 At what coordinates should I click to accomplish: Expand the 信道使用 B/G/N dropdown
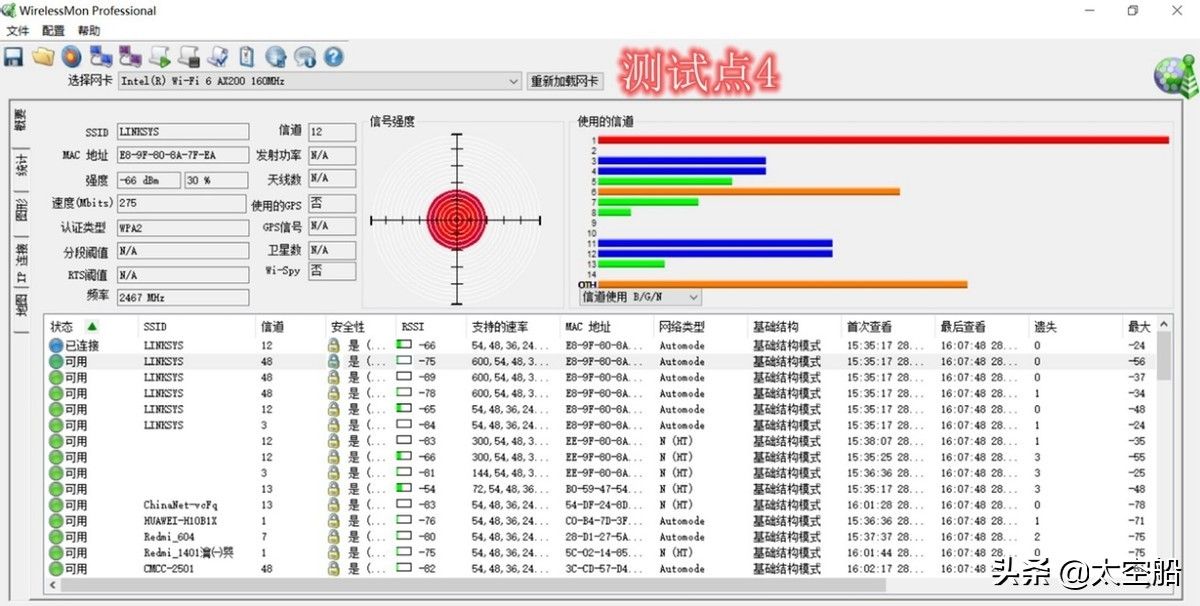693,297
